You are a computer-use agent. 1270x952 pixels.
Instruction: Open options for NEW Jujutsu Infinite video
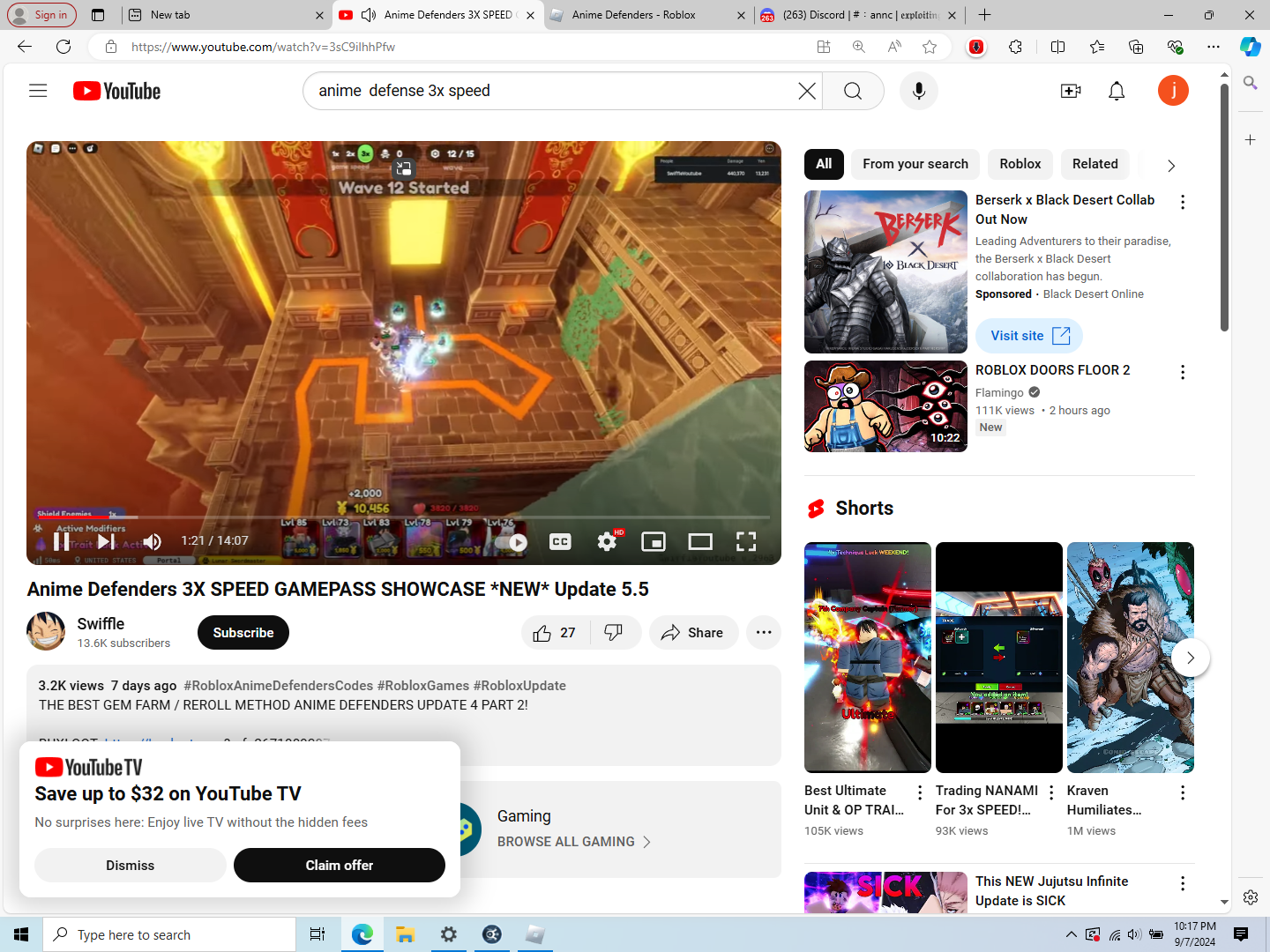coord(1183,883)
